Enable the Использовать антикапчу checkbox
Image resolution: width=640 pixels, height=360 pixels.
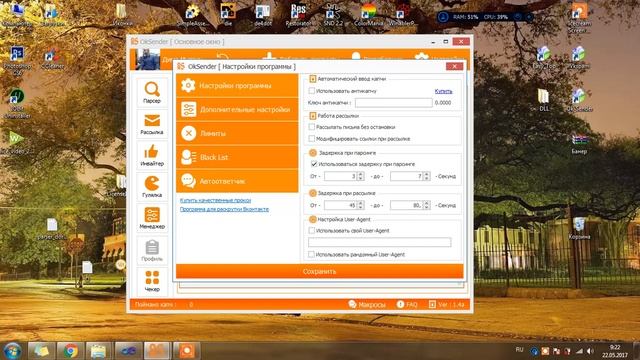click(311, 91)
